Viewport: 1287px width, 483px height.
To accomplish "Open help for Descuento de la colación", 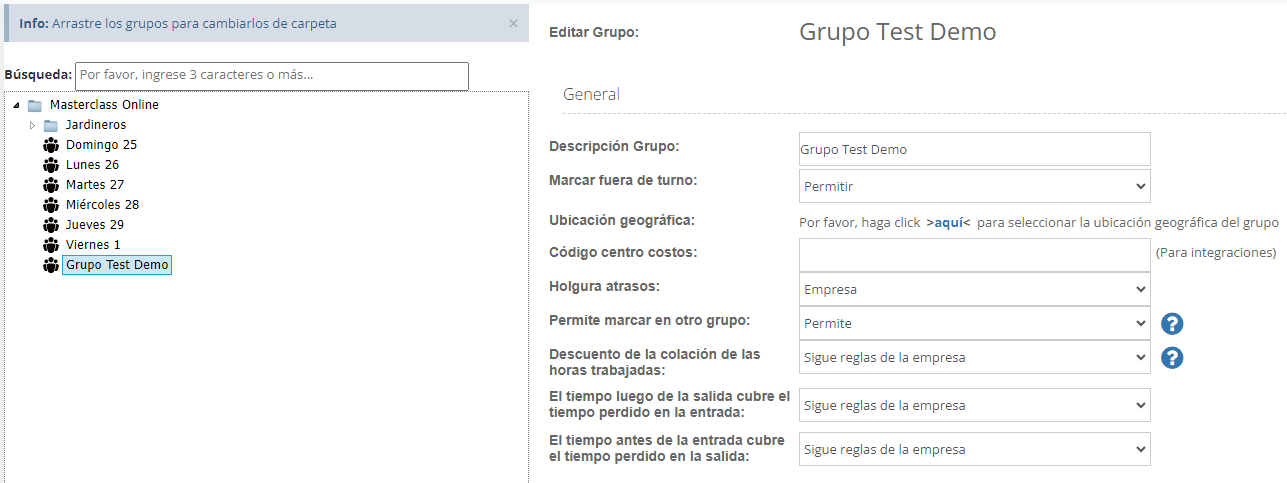I will point(1172,358).
